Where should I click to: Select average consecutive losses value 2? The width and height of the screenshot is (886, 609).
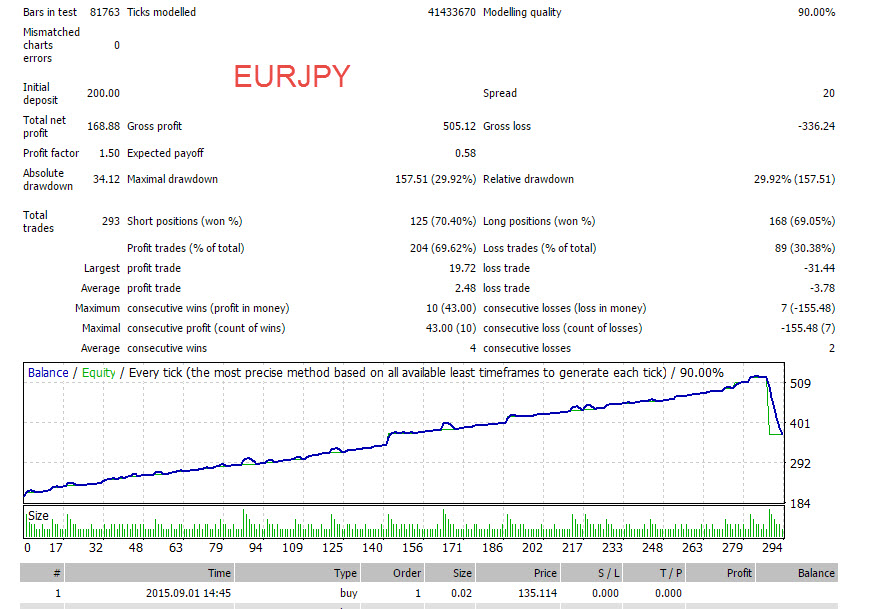point(832,349)
